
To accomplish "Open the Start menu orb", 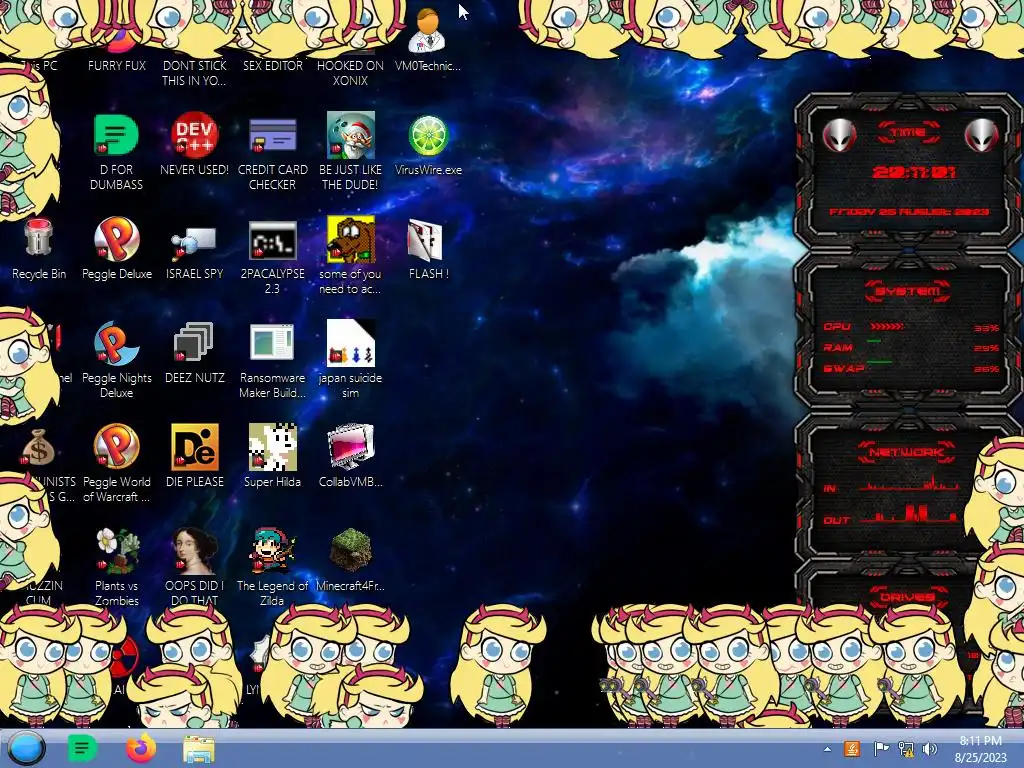I will [x=26, y=748].
